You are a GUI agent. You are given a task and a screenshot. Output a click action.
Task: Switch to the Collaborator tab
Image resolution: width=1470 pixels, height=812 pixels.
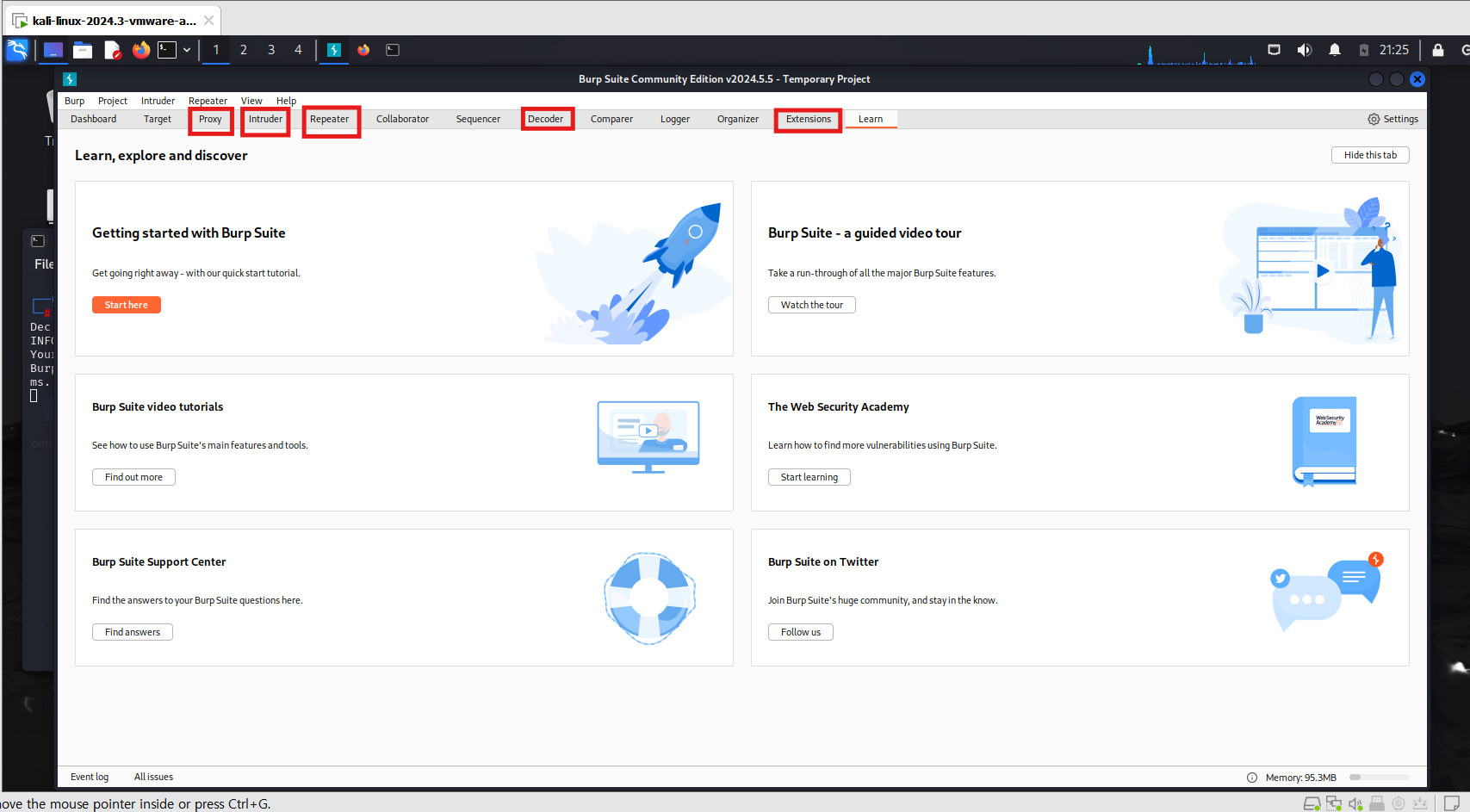402,119
